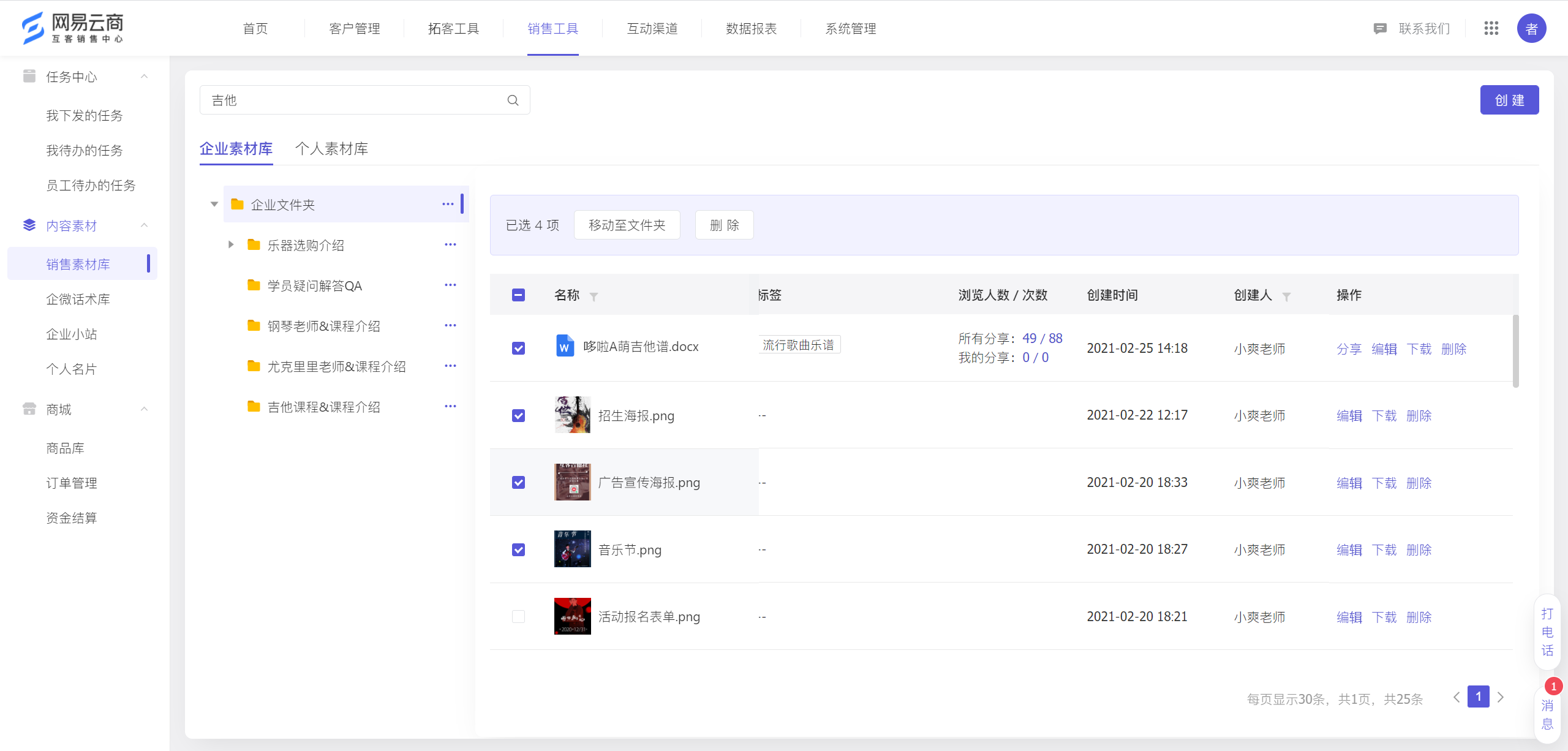Image resolution: width=1568 pixels, height=751 pixels.
Task: Select page 1 in pagination
Action: 1478,696
